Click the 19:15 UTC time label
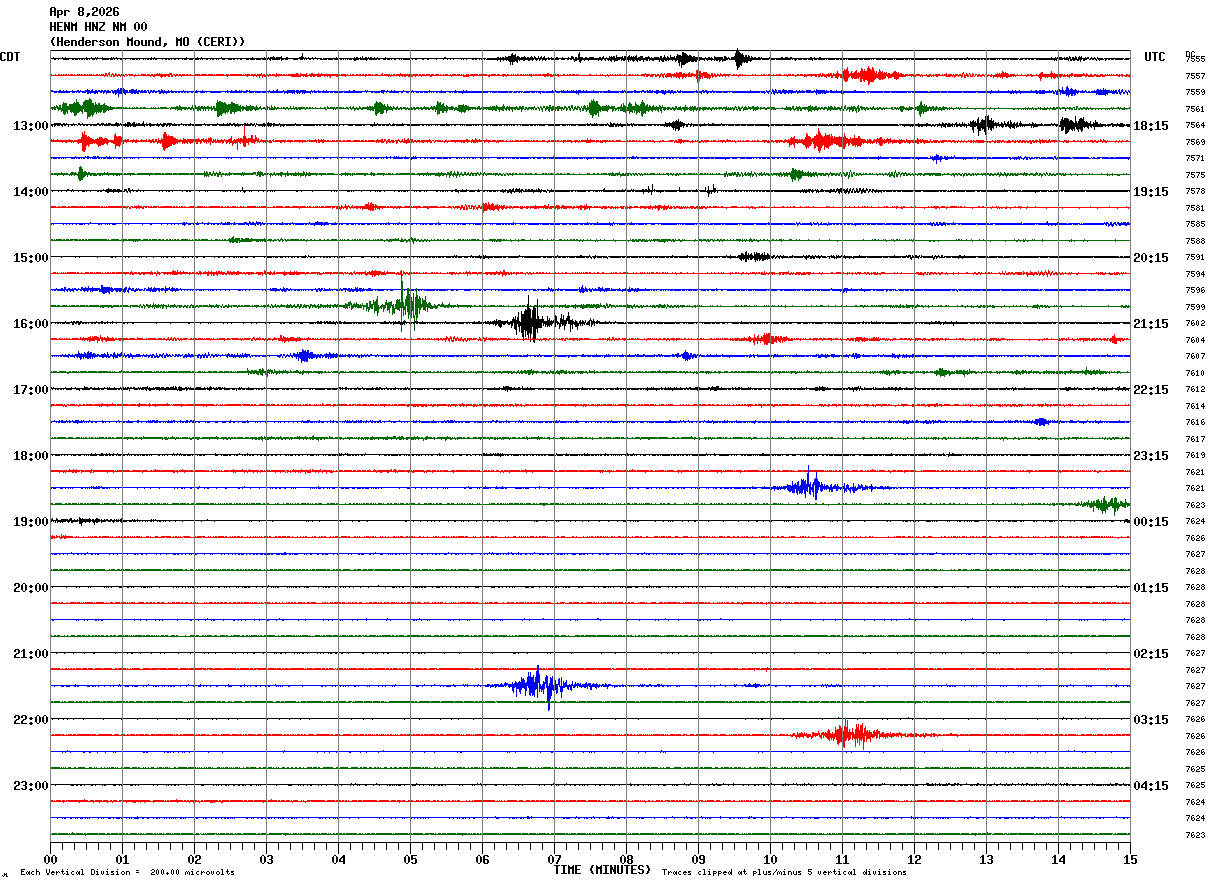The width and height of the screenshot is (1210, 886). [x=1151, y=192]
